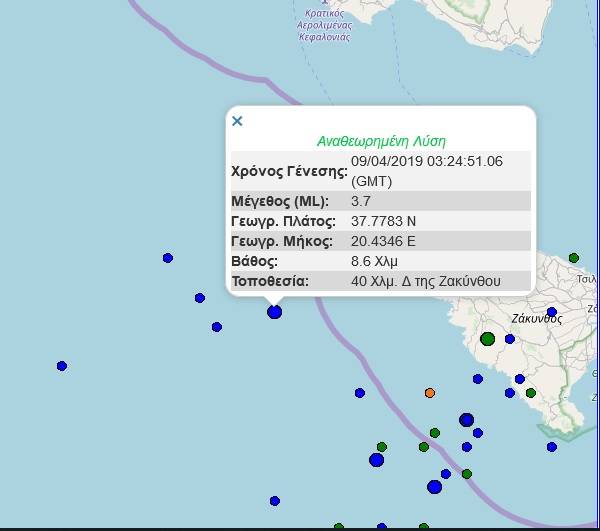Click the orange earthquake marker
Viewport: 600px width, 531px height.
[430, 393]
